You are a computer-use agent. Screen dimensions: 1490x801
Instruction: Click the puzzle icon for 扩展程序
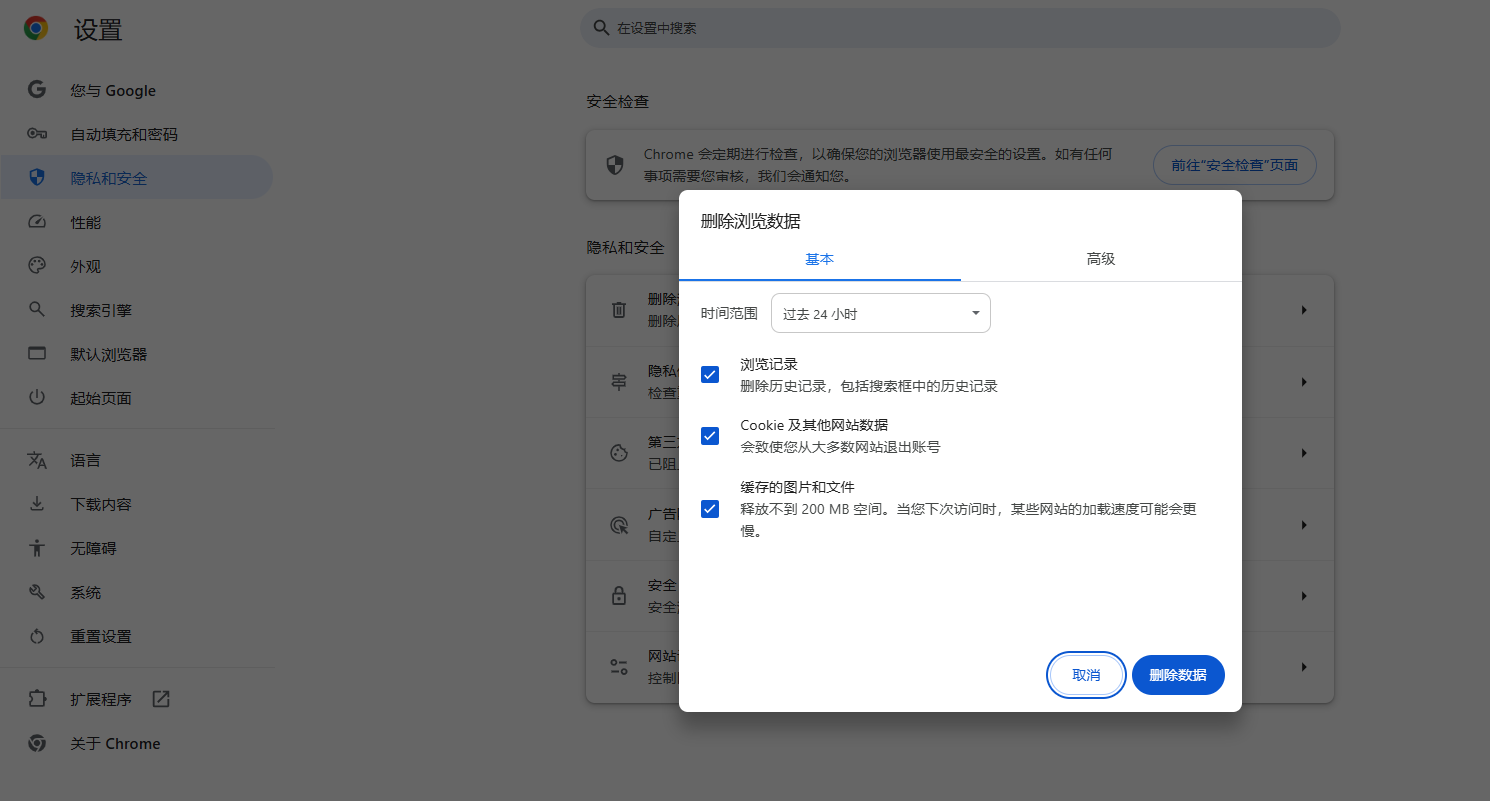[x=37, y=699]
